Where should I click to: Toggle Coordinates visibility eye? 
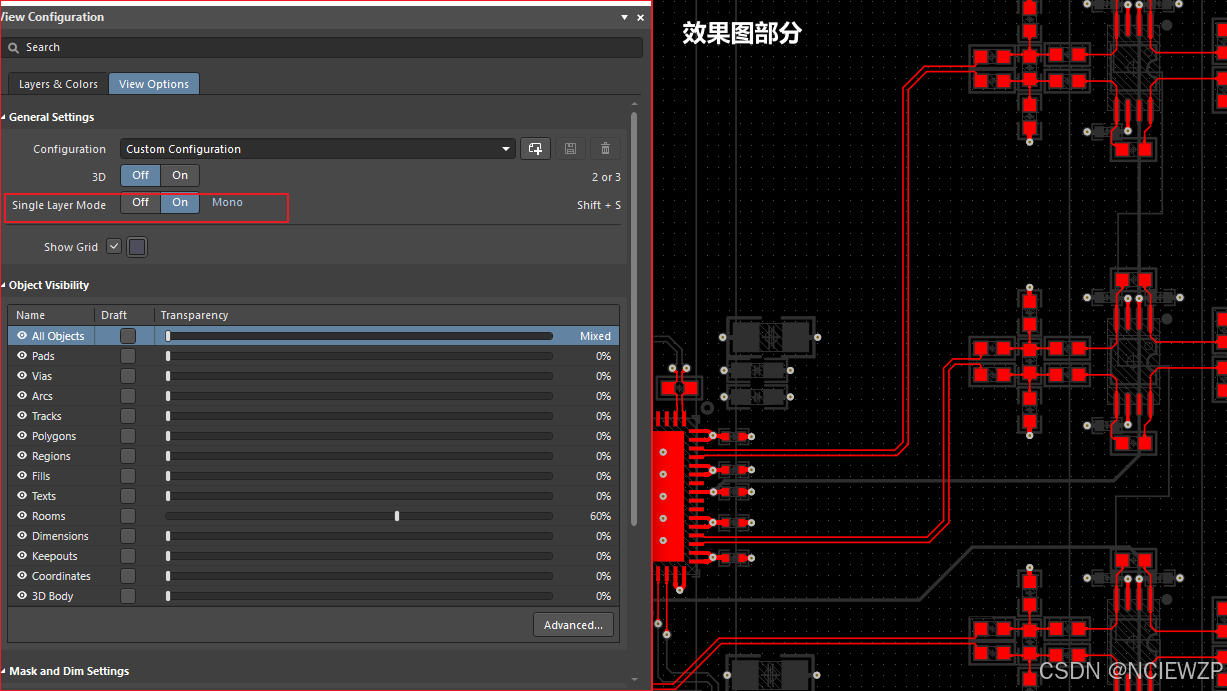[x=22, y=576]
